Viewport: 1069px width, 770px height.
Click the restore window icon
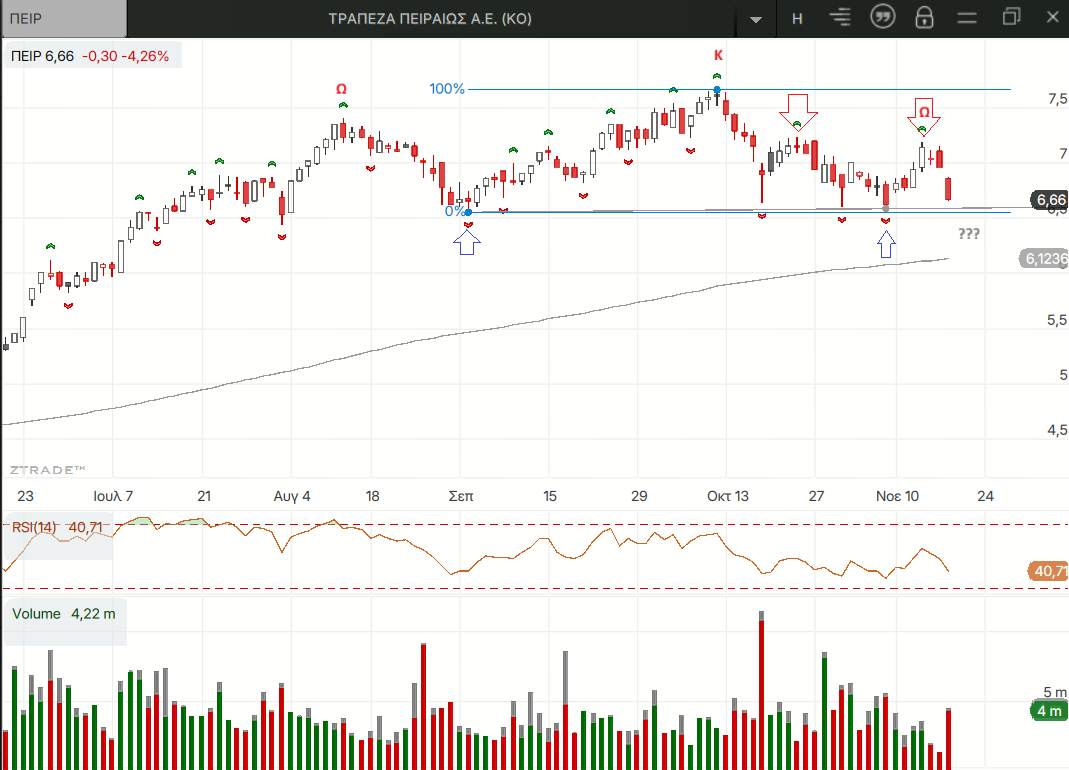[x=1011, y=17]
